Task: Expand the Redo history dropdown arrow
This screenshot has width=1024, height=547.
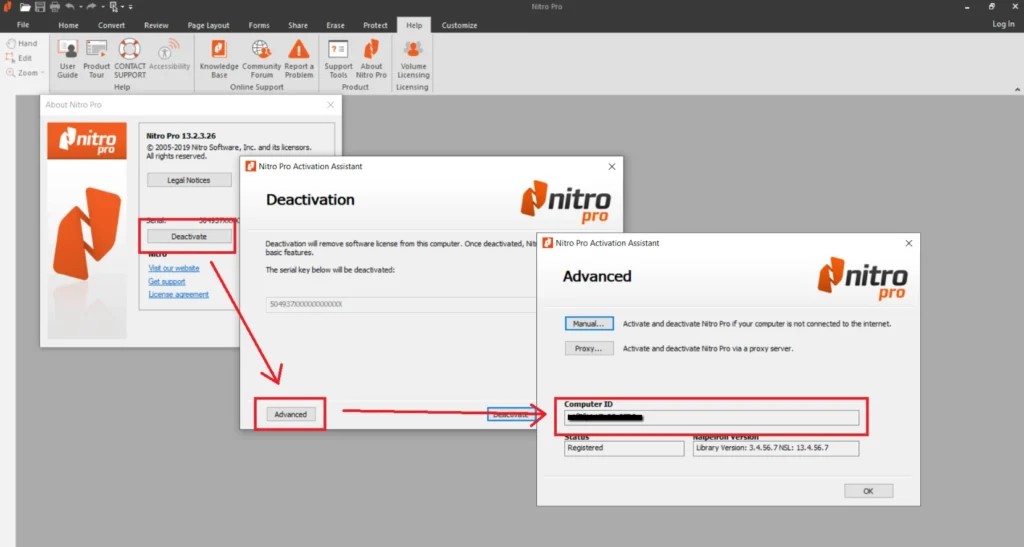Action: click(103, 7)
